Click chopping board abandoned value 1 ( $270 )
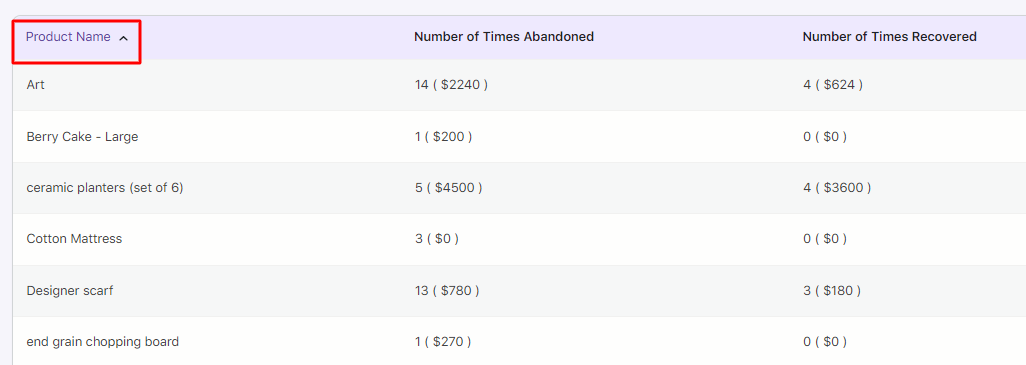The width and height of the screenshot is (1026, 365). point(442,341)
